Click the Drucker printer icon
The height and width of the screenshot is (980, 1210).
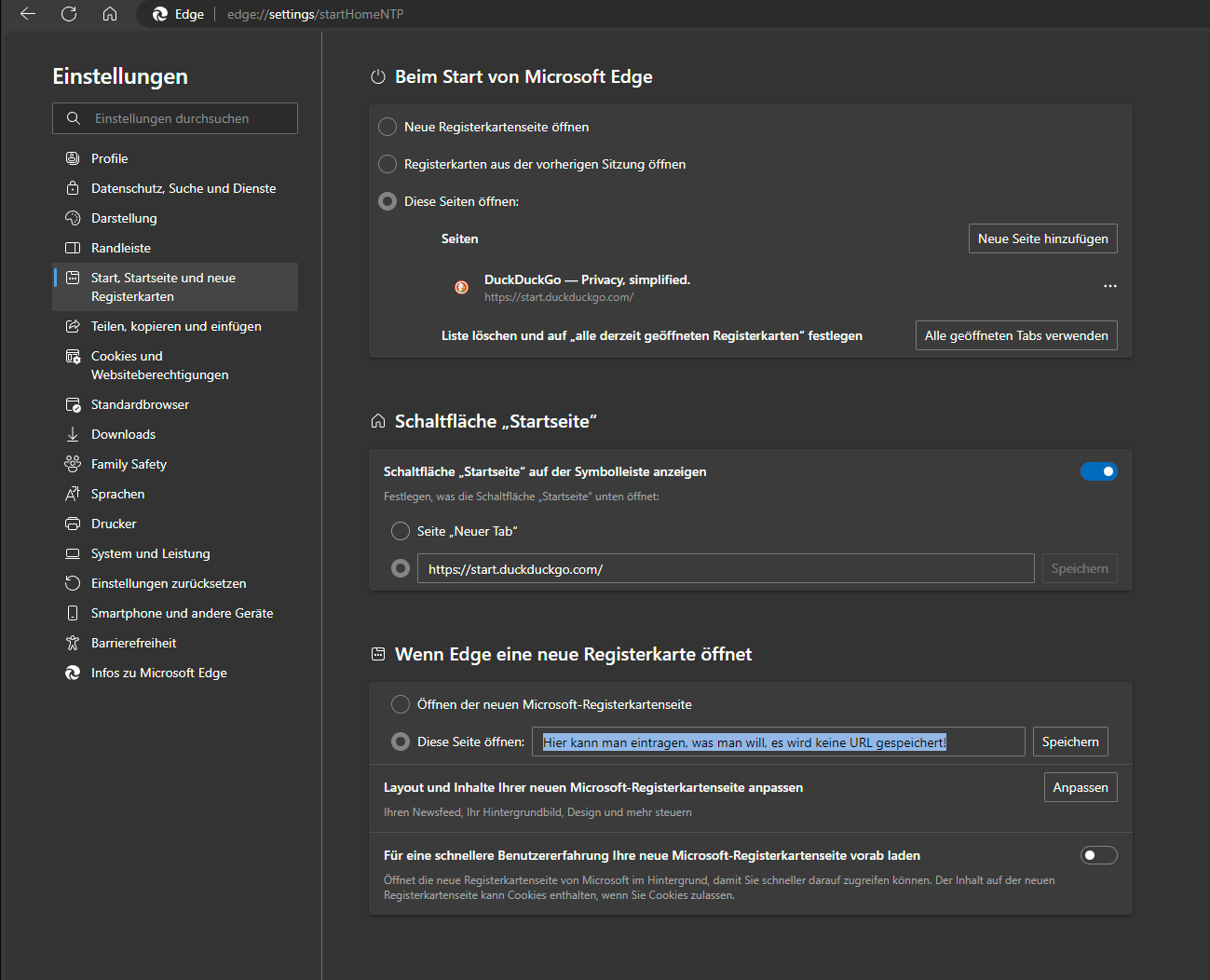click(73, 524)
